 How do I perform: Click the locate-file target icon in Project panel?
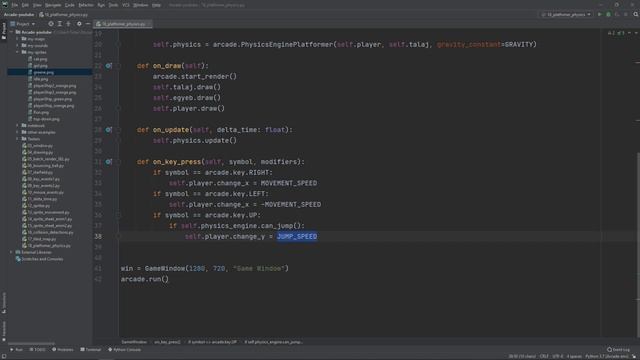[51, 24]
